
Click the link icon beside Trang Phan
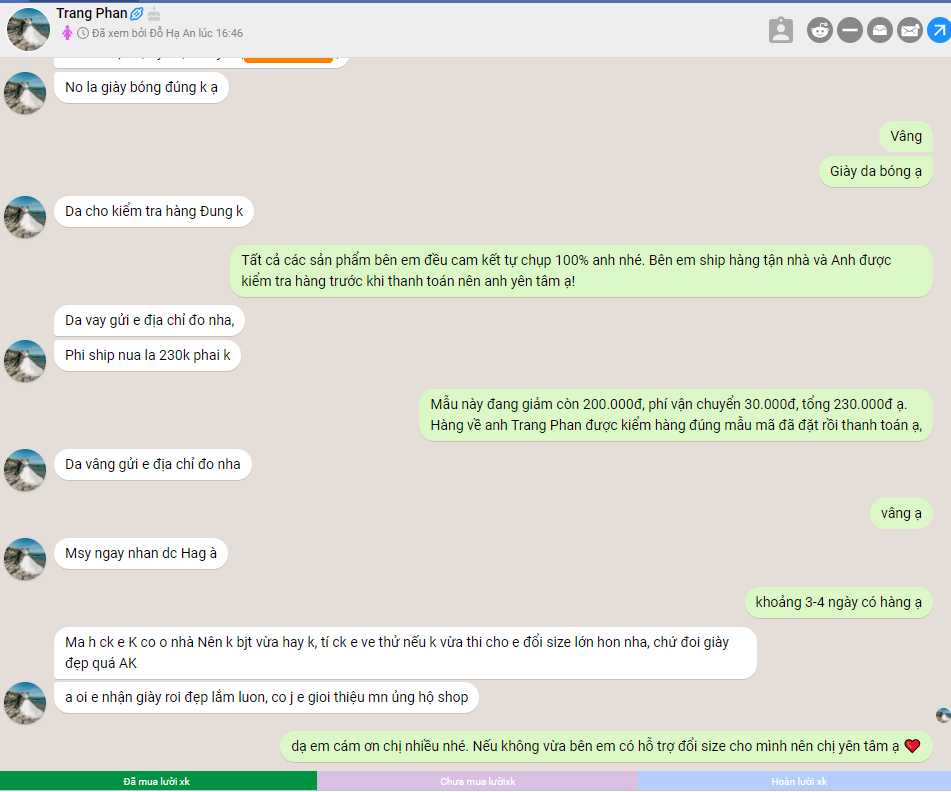(x=137, y=14)
